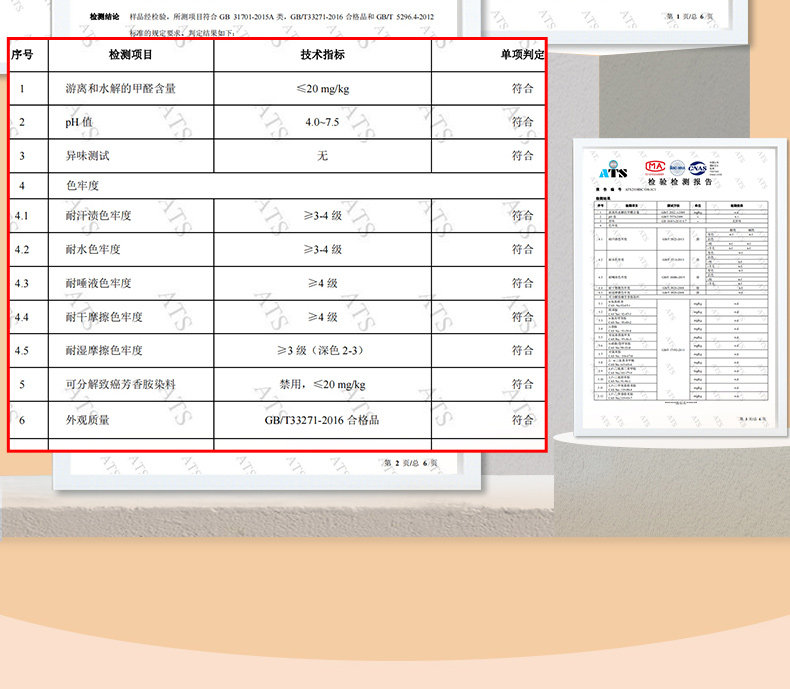Click ≥3-4 级 in the 耐汗渍色牢度 row

tap(322, 216)
